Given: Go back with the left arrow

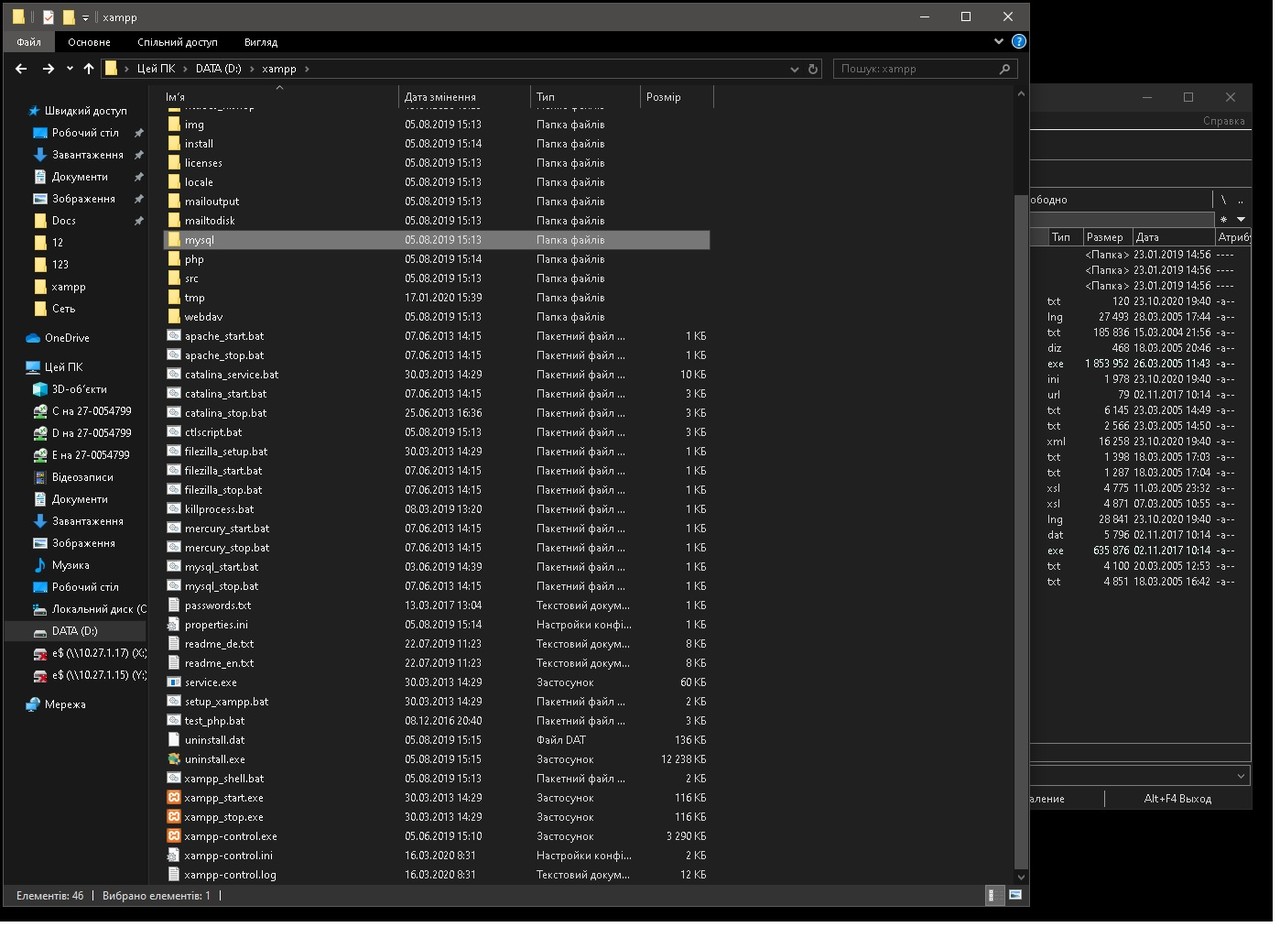Looking at the screenshot, I should click(21, 69).
